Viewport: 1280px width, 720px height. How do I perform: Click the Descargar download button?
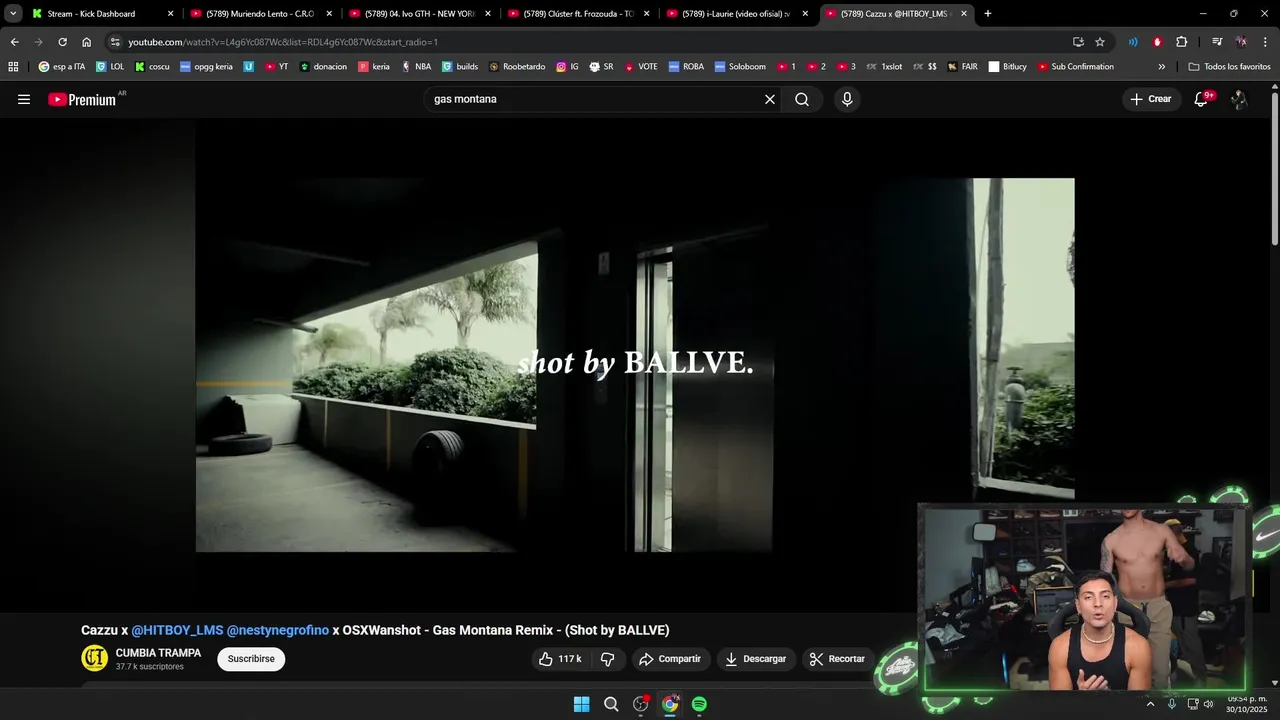point(755,659)
